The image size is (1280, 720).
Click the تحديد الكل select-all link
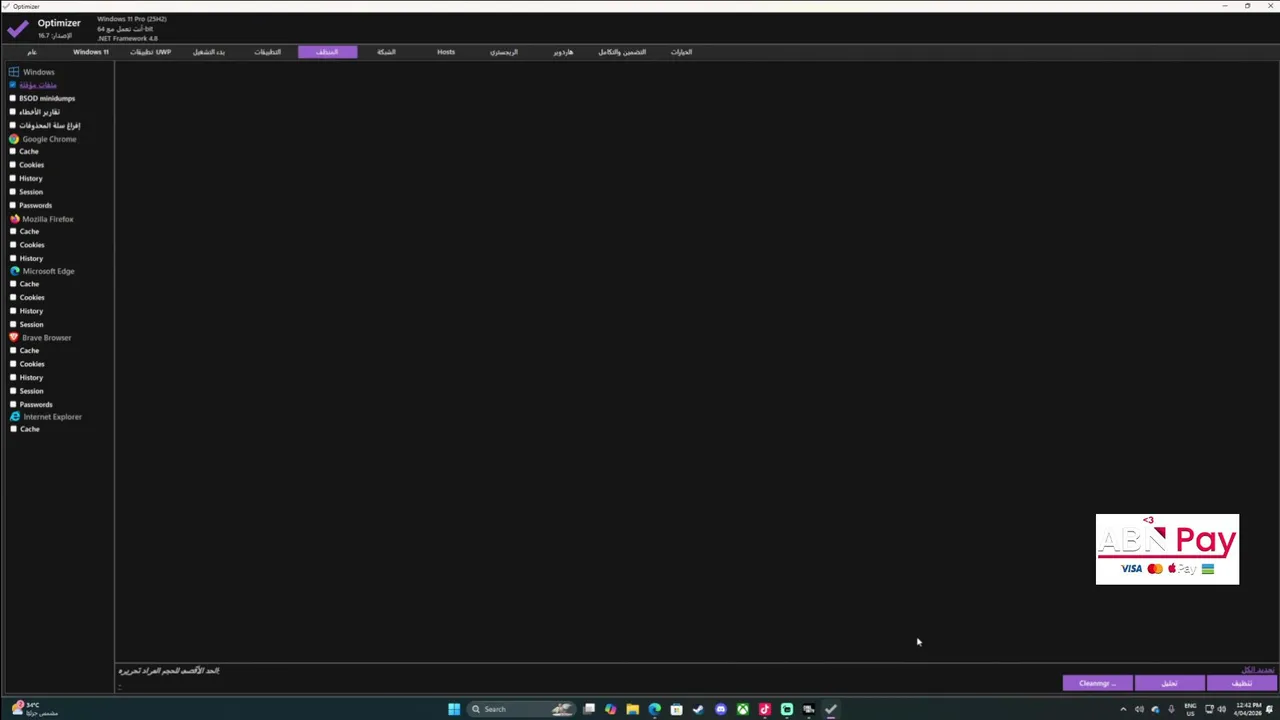click(1258, 670)
